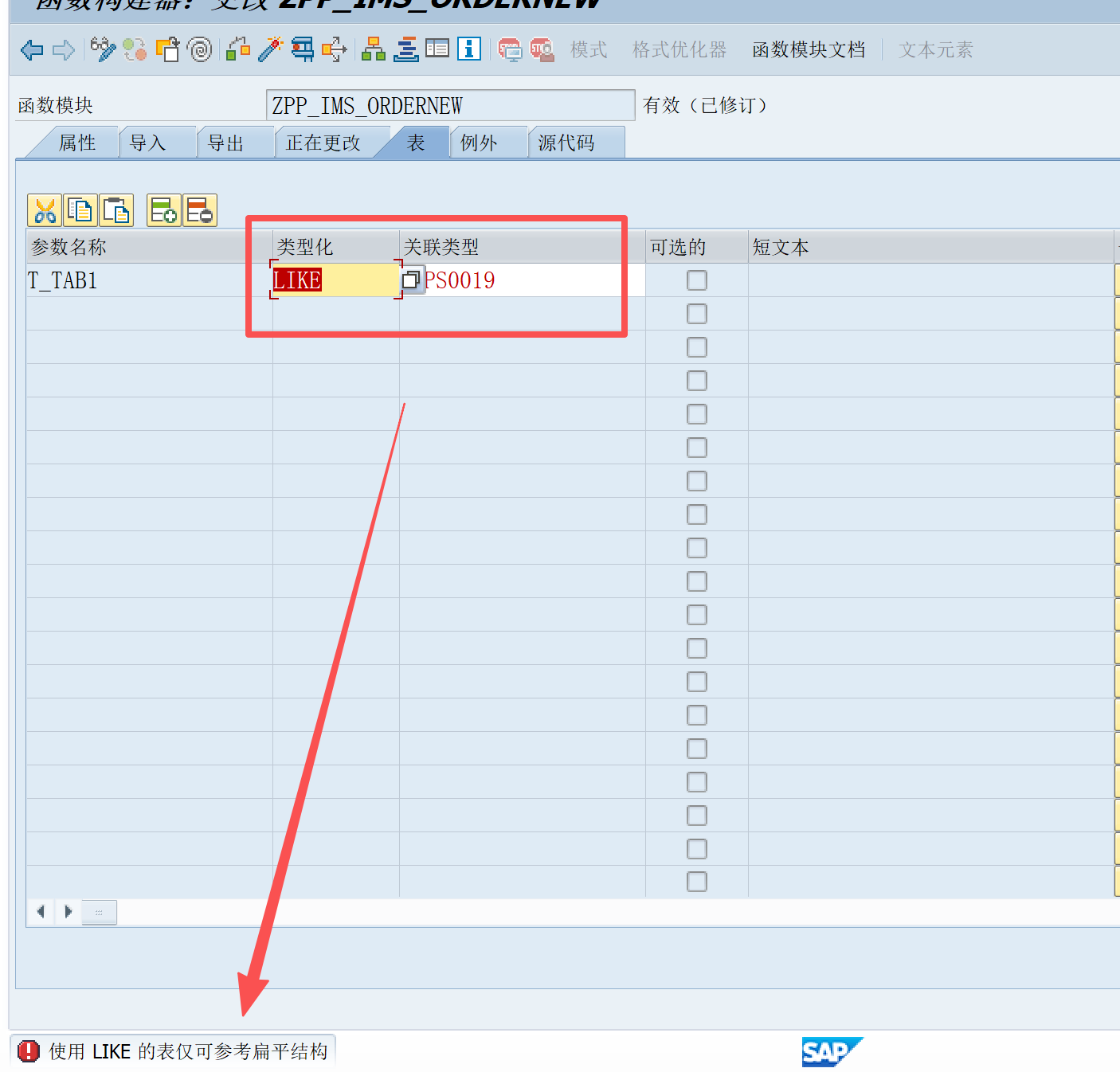This screenshot has width=1120, height=1072.
Task: Click the Back arrow icon
Action: tap(32, 50)
